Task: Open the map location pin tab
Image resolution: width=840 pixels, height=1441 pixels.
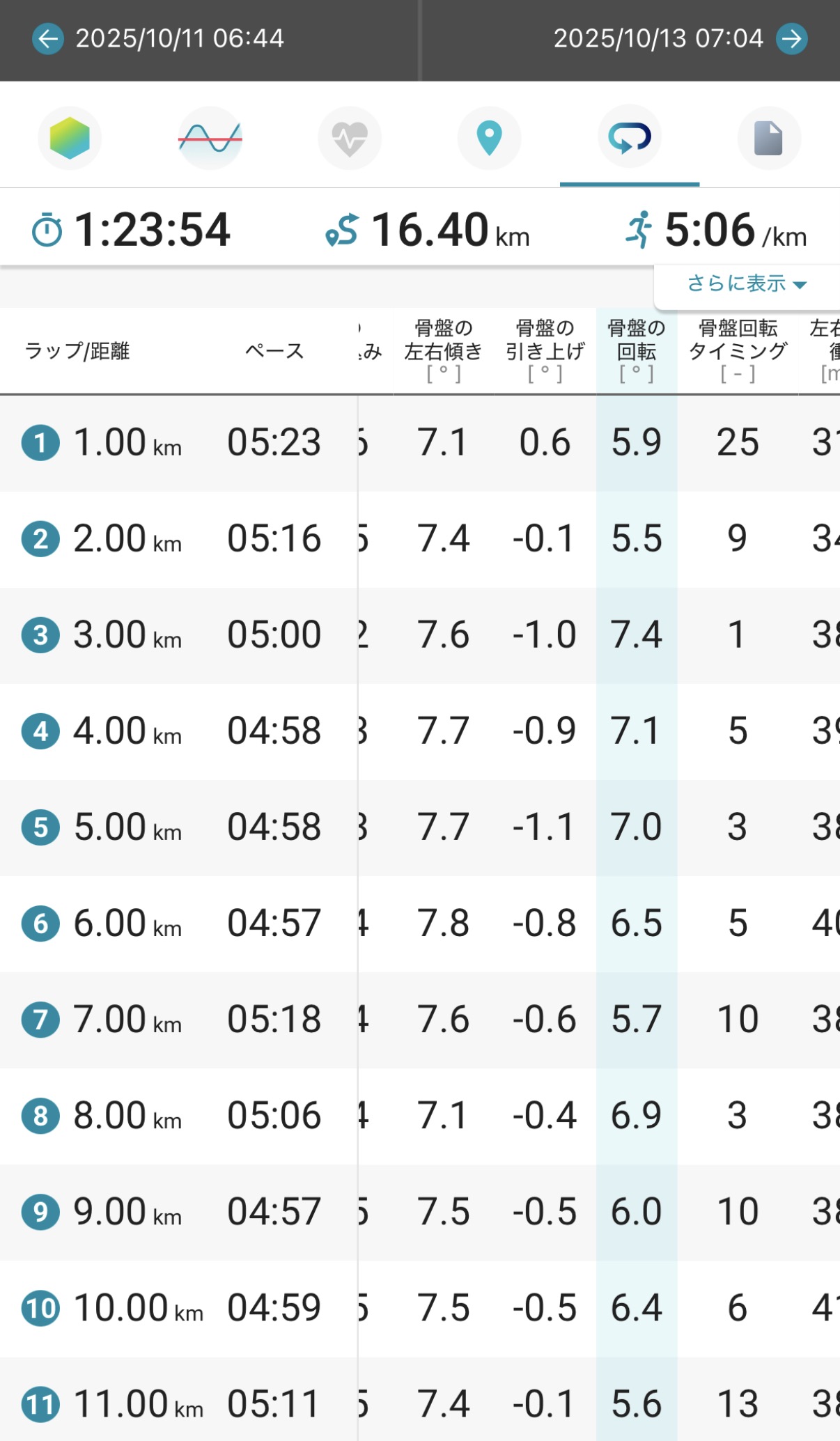Action: (x=489, y=138)
